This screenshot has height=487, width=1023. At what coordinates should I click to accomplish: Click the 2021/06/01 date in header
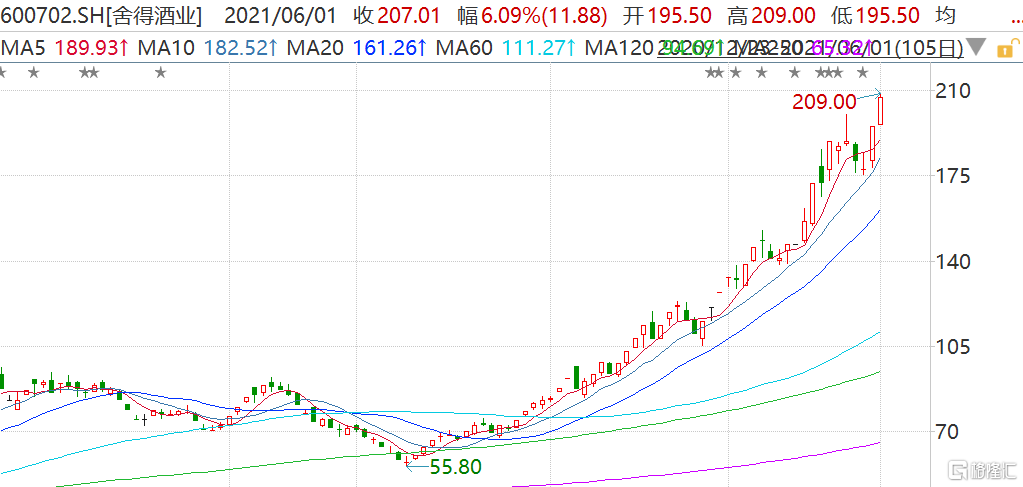click(x=283, y=15)
